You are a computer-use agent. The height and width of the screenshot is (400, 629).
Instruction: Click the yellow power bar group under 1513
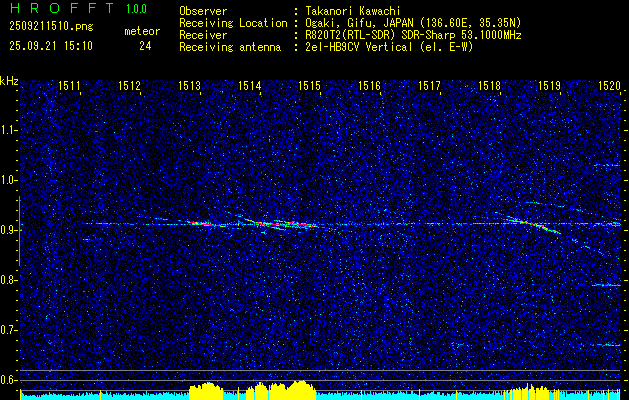pyautogui.click(x=206, y=391)
